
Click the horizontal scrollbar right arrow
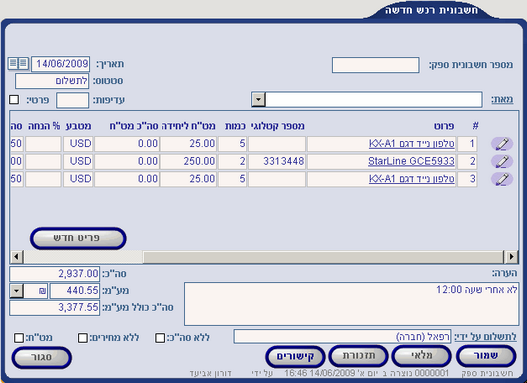pyautogui.click(x=511, y=257)
